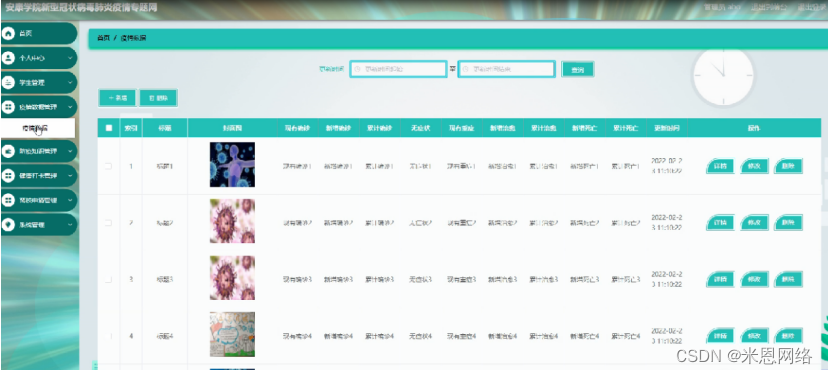Open 详情 for row 2

tap(720, 223)
